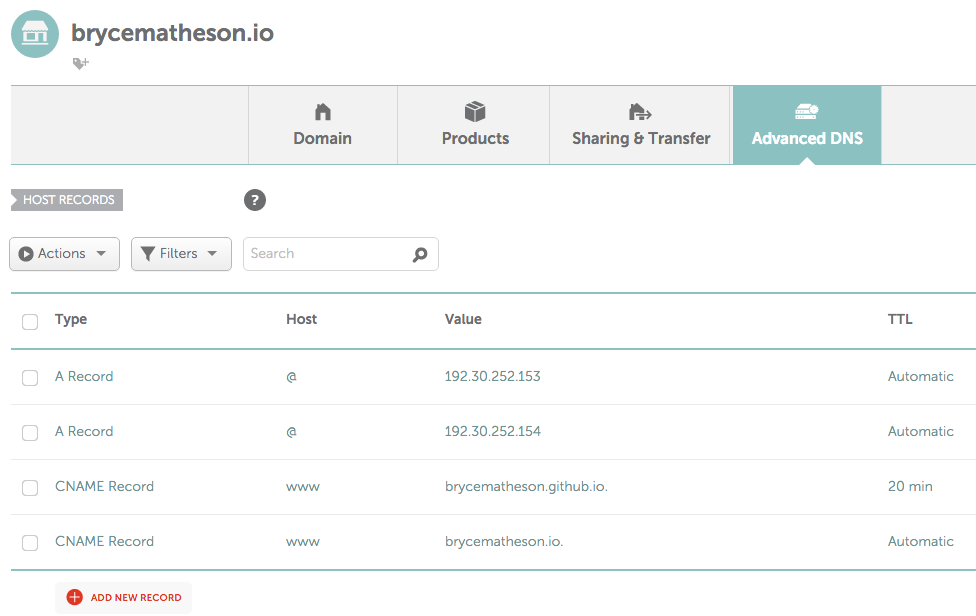Viewport: 976px width, 616px height.
Task: Click the add-tag icon under the domain name
Action: tap(80, 63)
